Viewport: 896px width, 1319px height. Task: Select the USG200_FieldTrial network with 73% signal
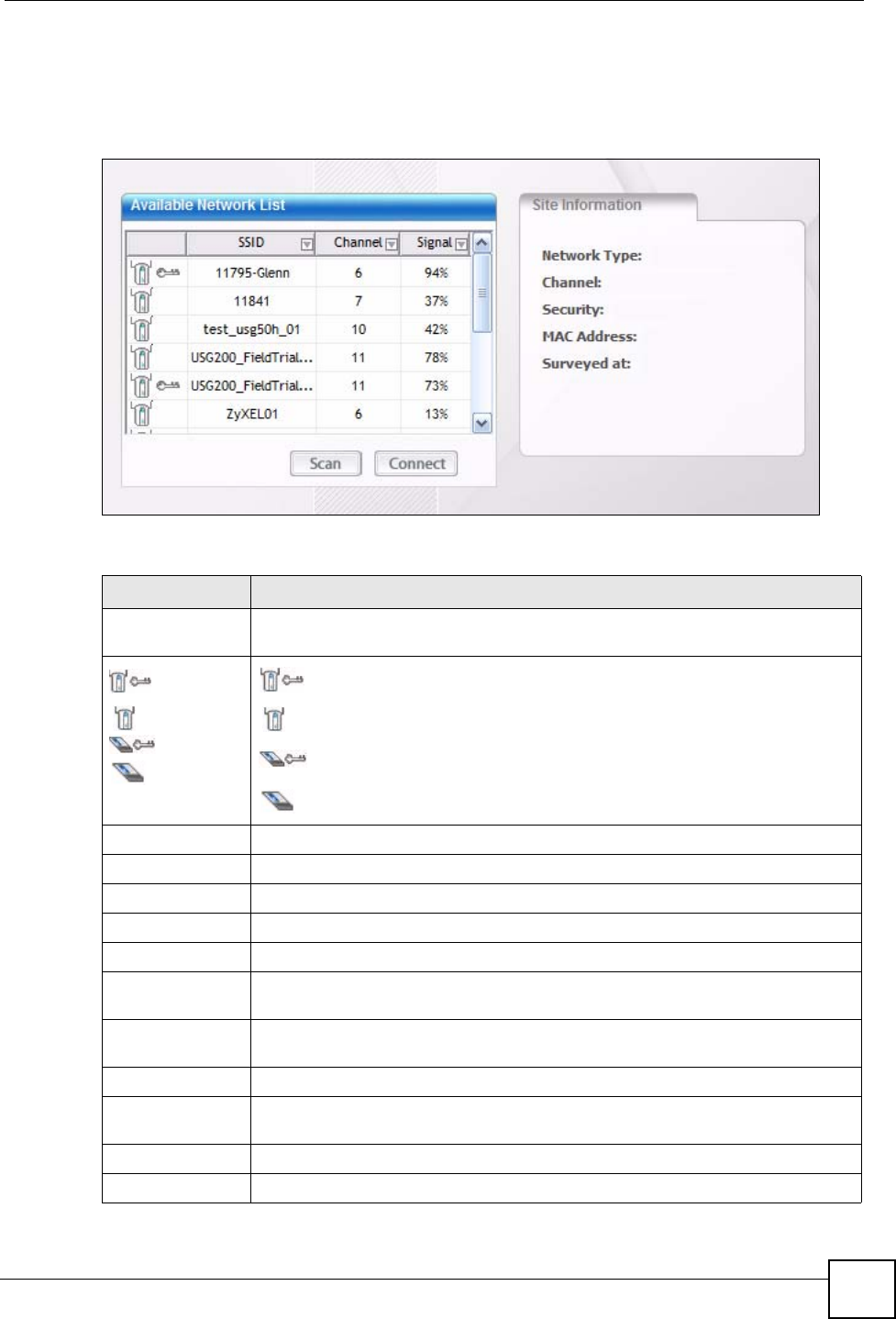click(251, 386)
